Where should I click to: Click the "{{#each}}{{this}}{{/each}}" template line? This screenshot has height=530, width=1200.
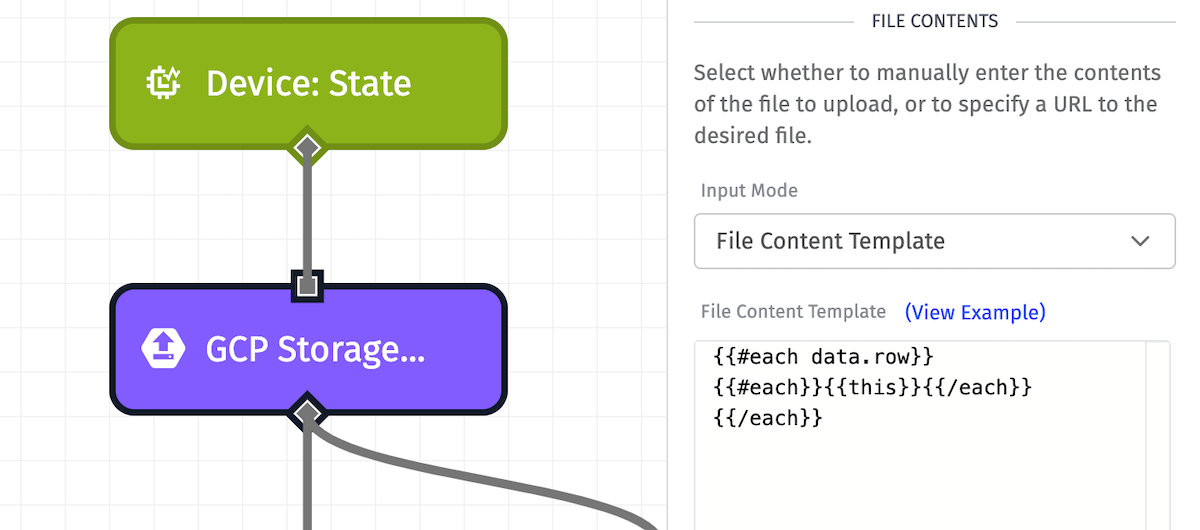pyautogui.click(x=872, y=387)
